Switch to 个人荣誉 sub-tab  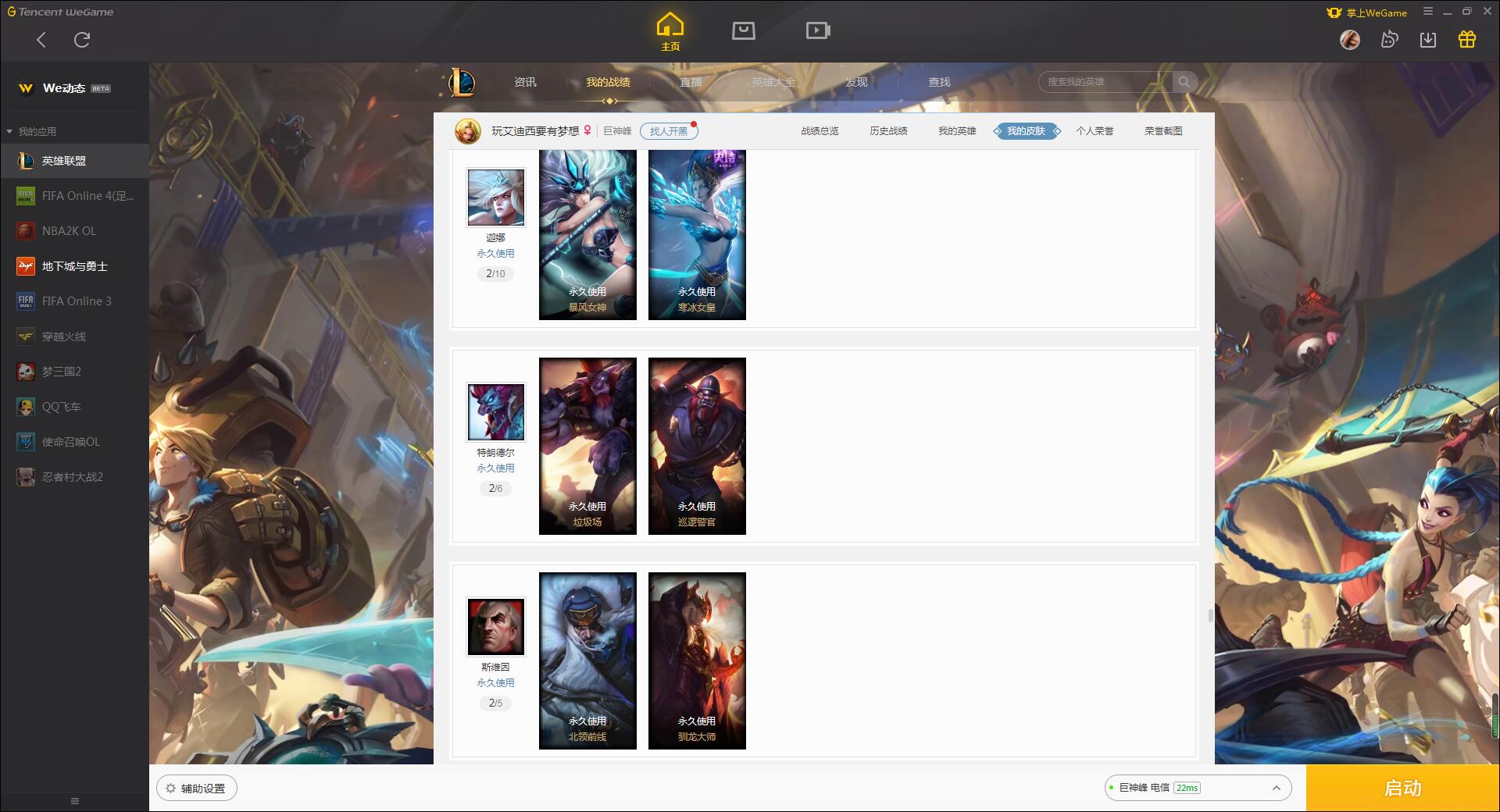pyautogui.click(x=1095, y=131)
